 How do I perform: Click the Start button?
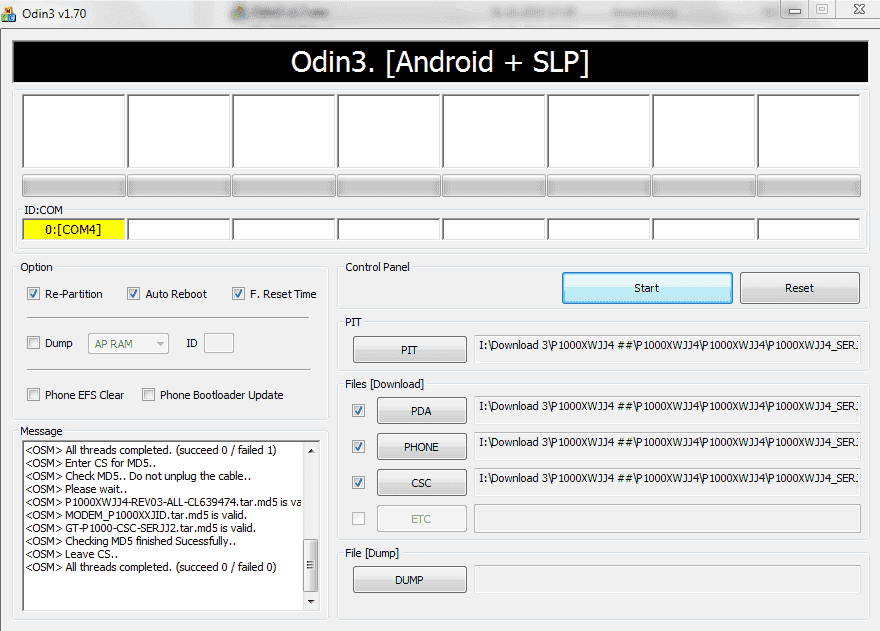pos(647,288)
